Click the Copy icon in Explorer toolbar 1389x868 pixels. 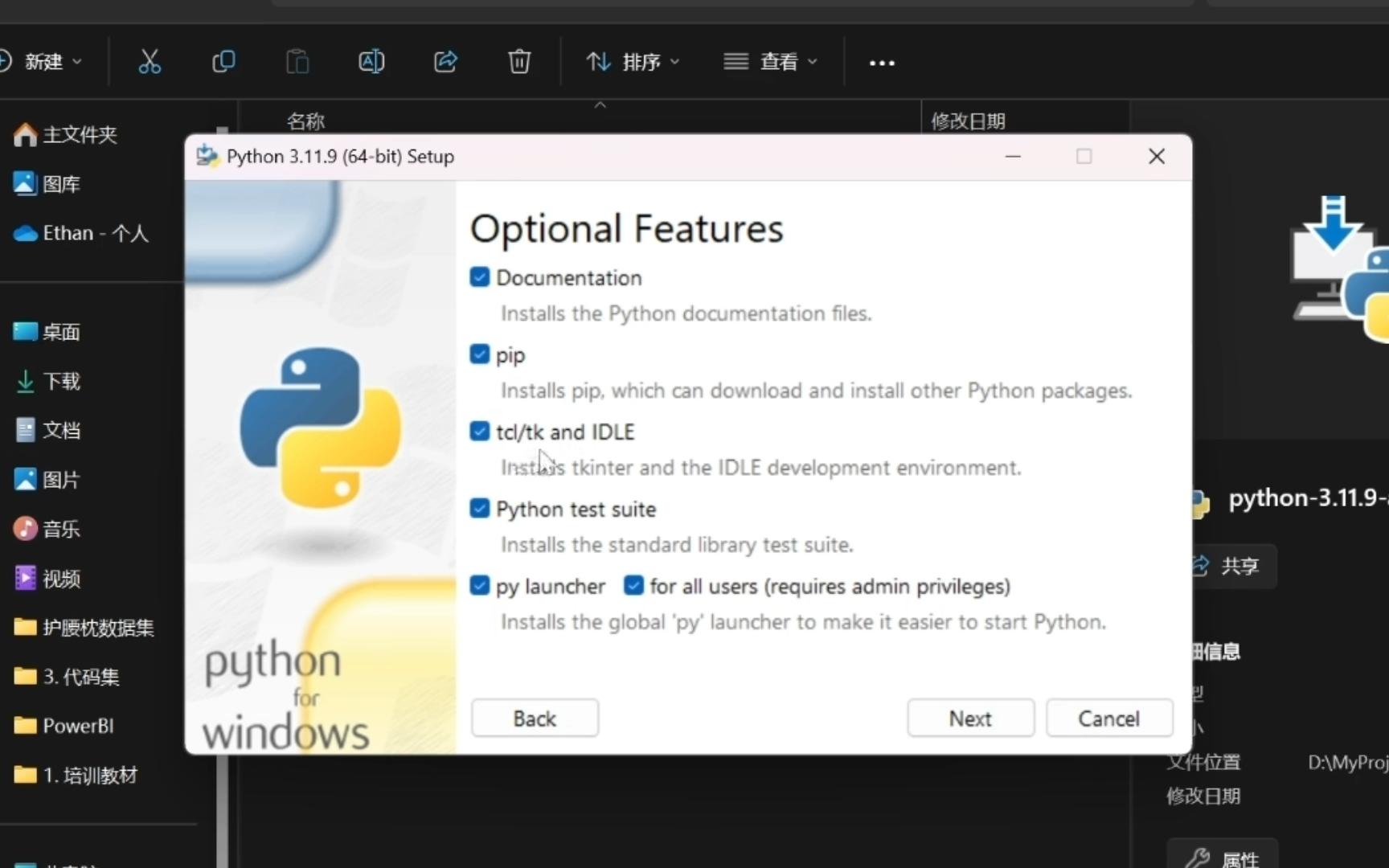pyautogui.click(x=223, y=62)
